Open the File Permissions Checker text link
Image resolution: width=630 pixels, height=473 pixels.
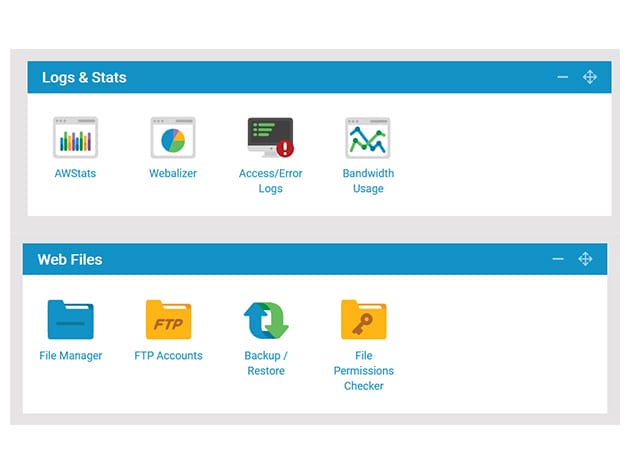[363, 370]
